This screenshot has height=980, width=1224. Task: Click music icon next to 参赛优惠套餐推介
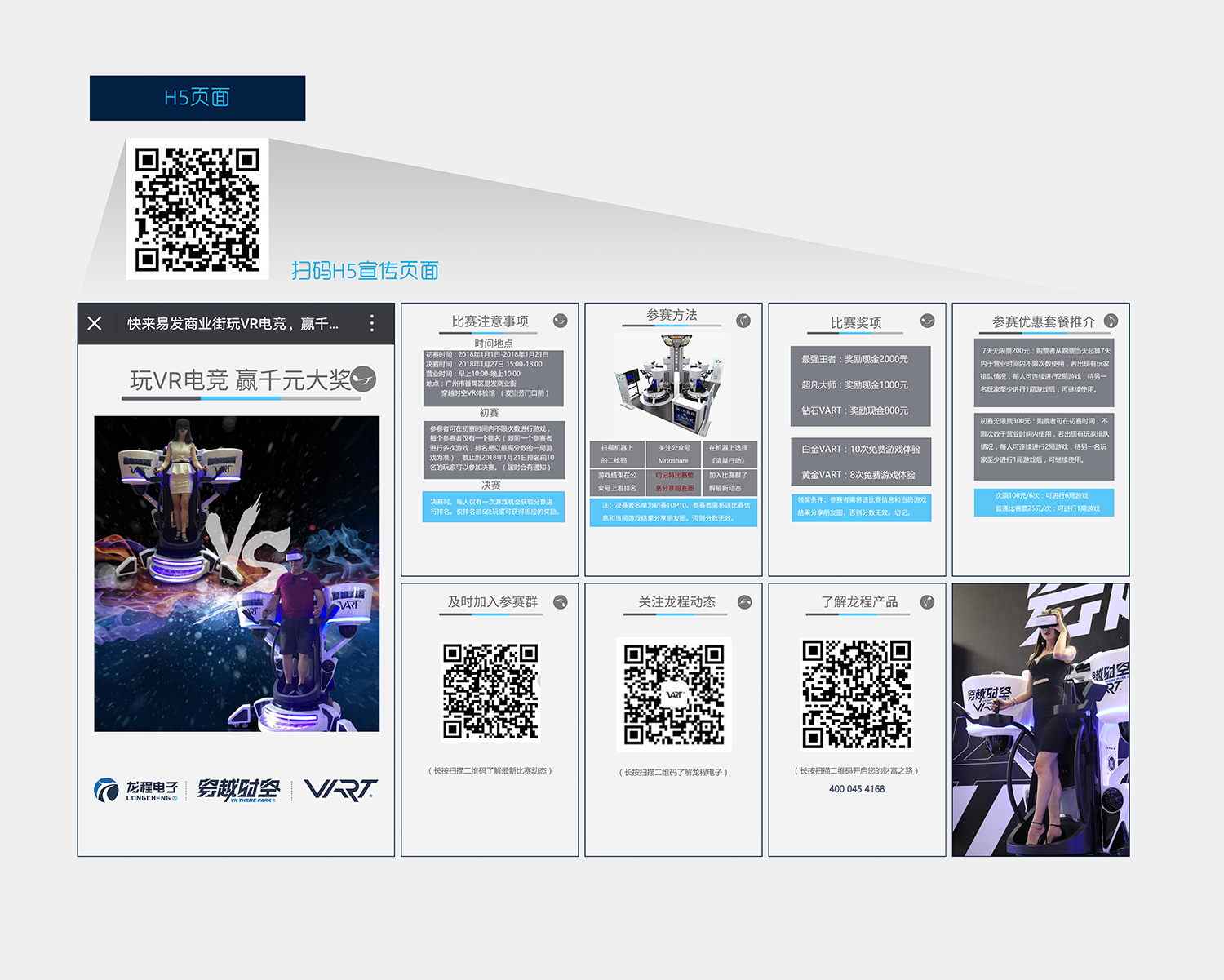click(x=1111, y=321)
